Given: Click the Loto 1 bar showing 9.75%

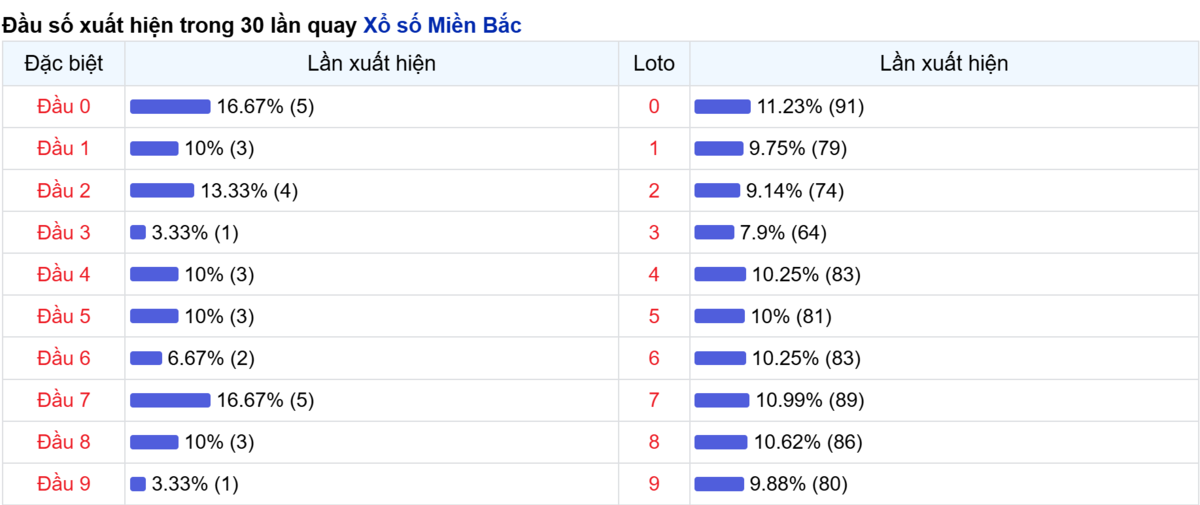Looking at the screenshot, I should click(x=719, y=148).
